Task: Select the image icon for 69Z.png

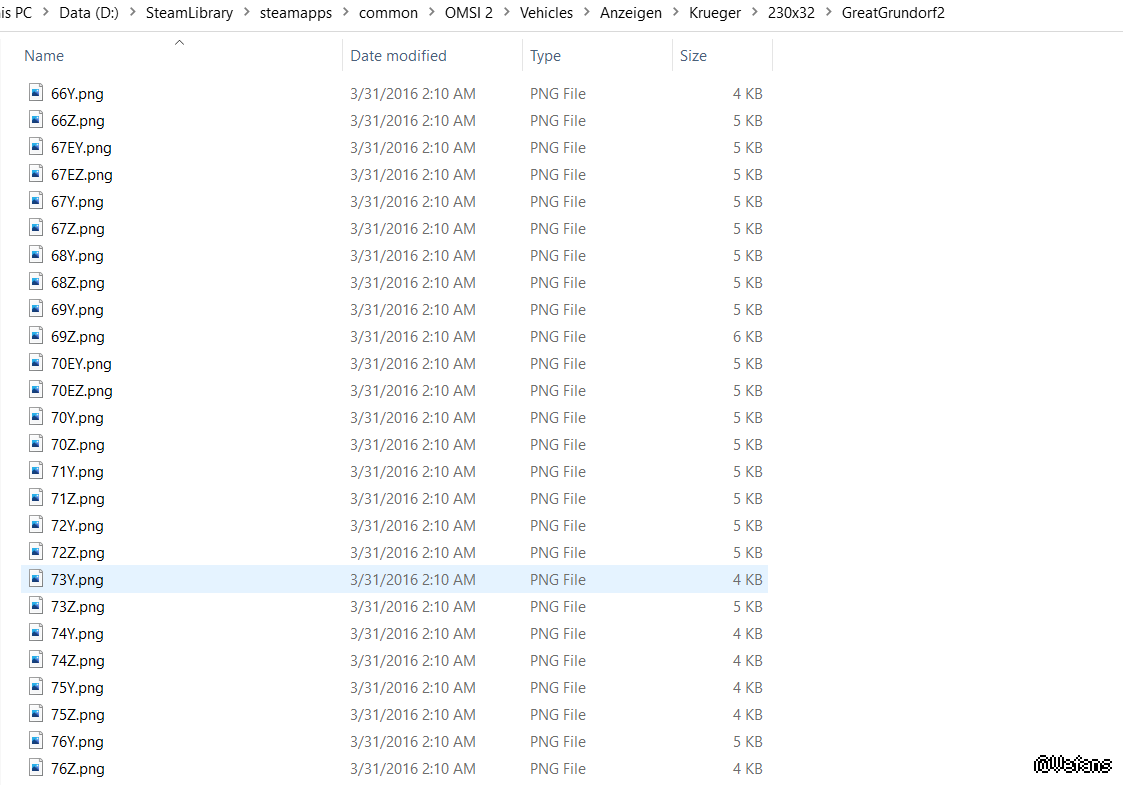Action: (36, 336)
